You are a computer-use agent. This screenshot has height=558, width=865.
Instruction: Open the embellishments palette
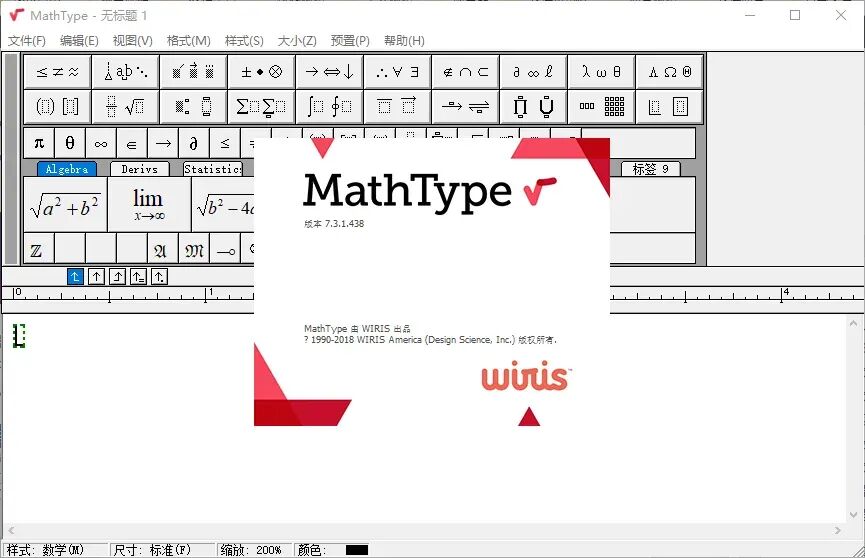[x=194, y=72]
